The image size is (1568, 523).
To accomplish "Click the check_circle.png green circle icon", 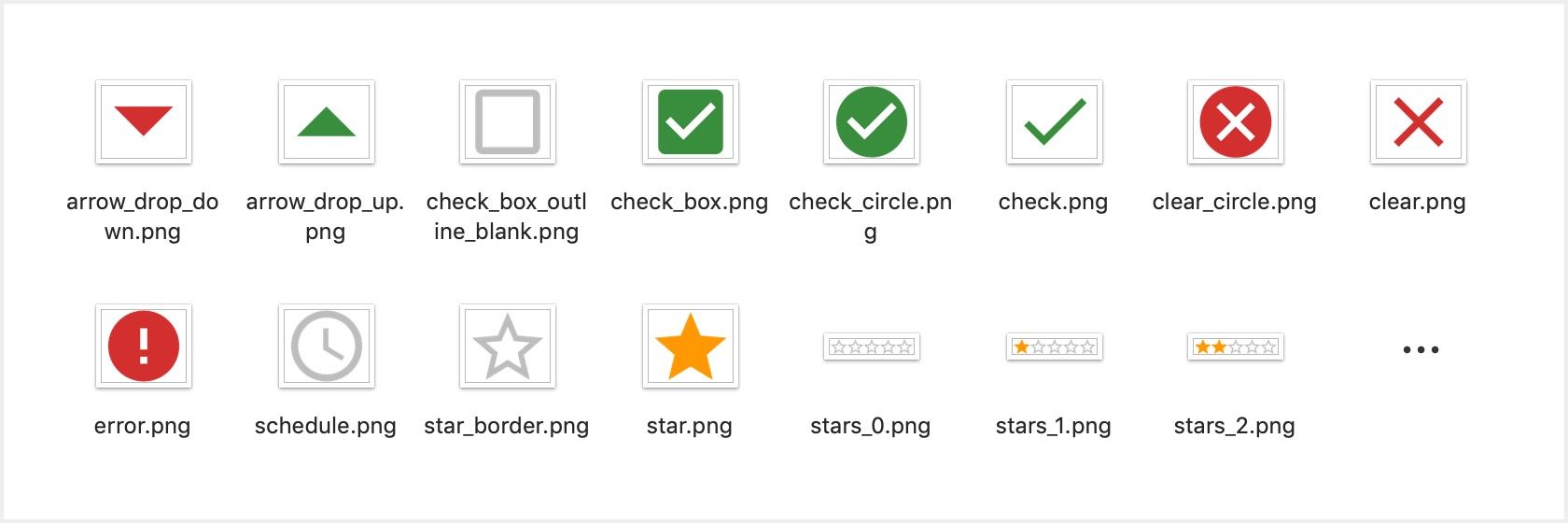I will [872, 121].
